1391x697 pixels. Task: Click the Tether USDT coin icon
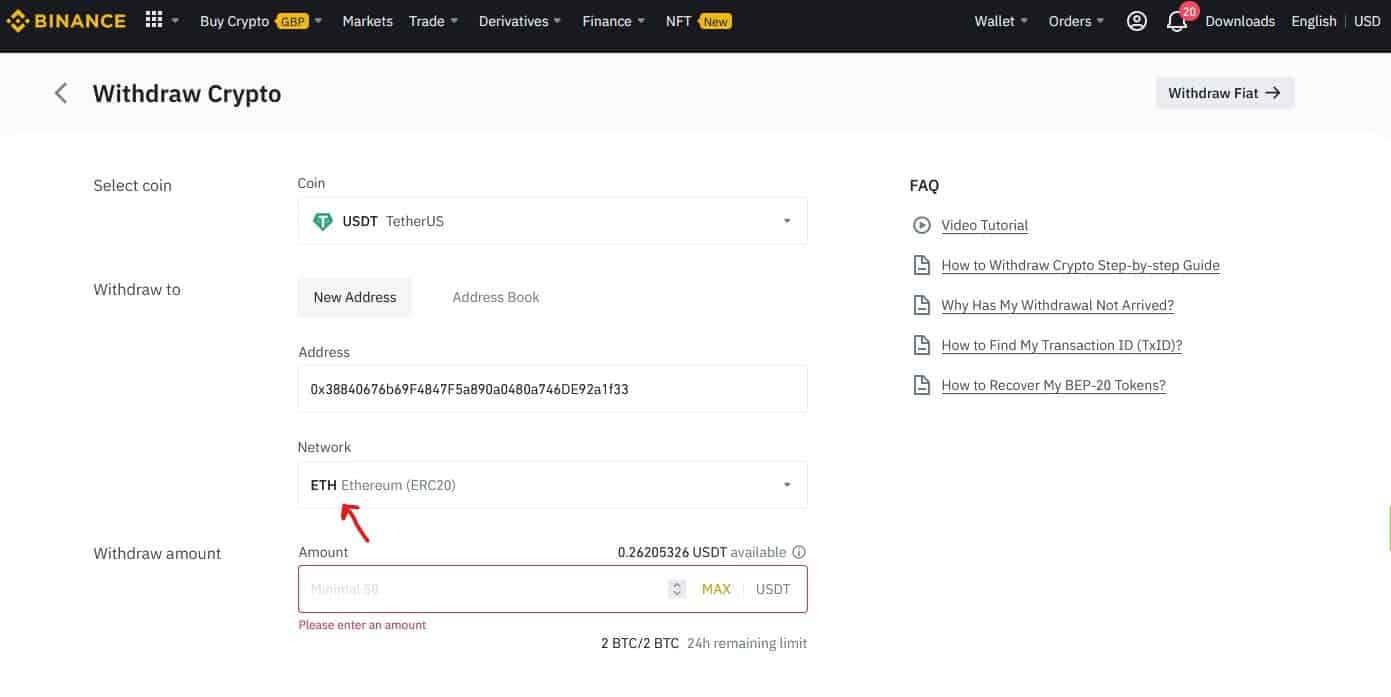[323, 221]
